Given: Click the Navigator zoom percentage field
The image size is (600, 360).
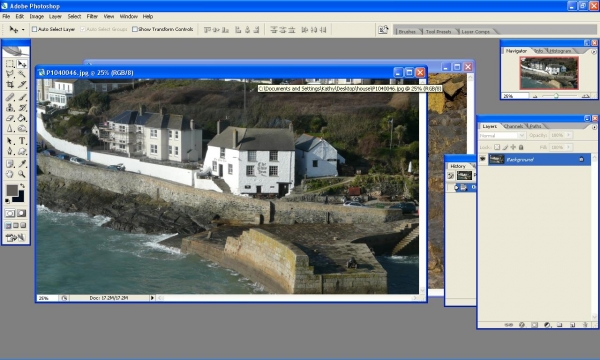Looking at the screenshot, I should point(515,96).
